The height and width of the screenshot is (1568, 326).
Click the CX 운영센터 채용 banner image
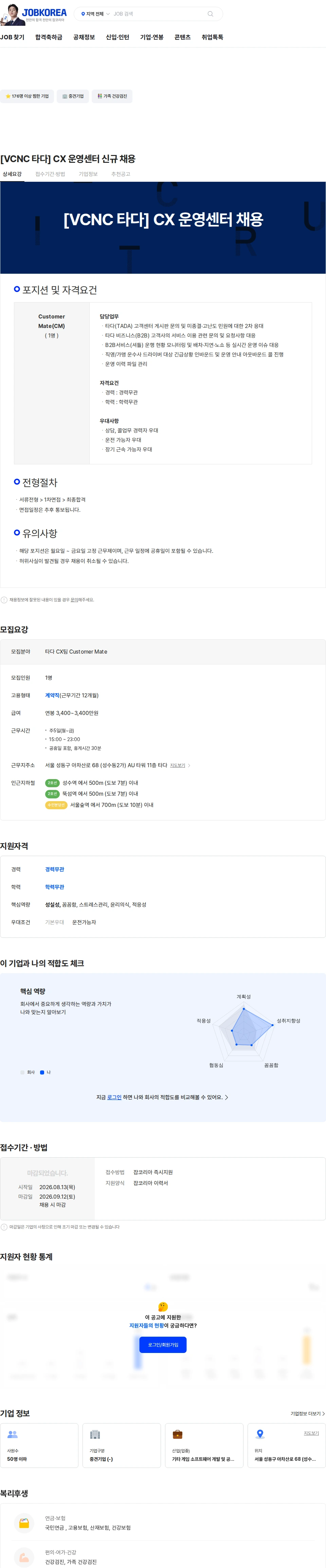(x=163, y=228)
